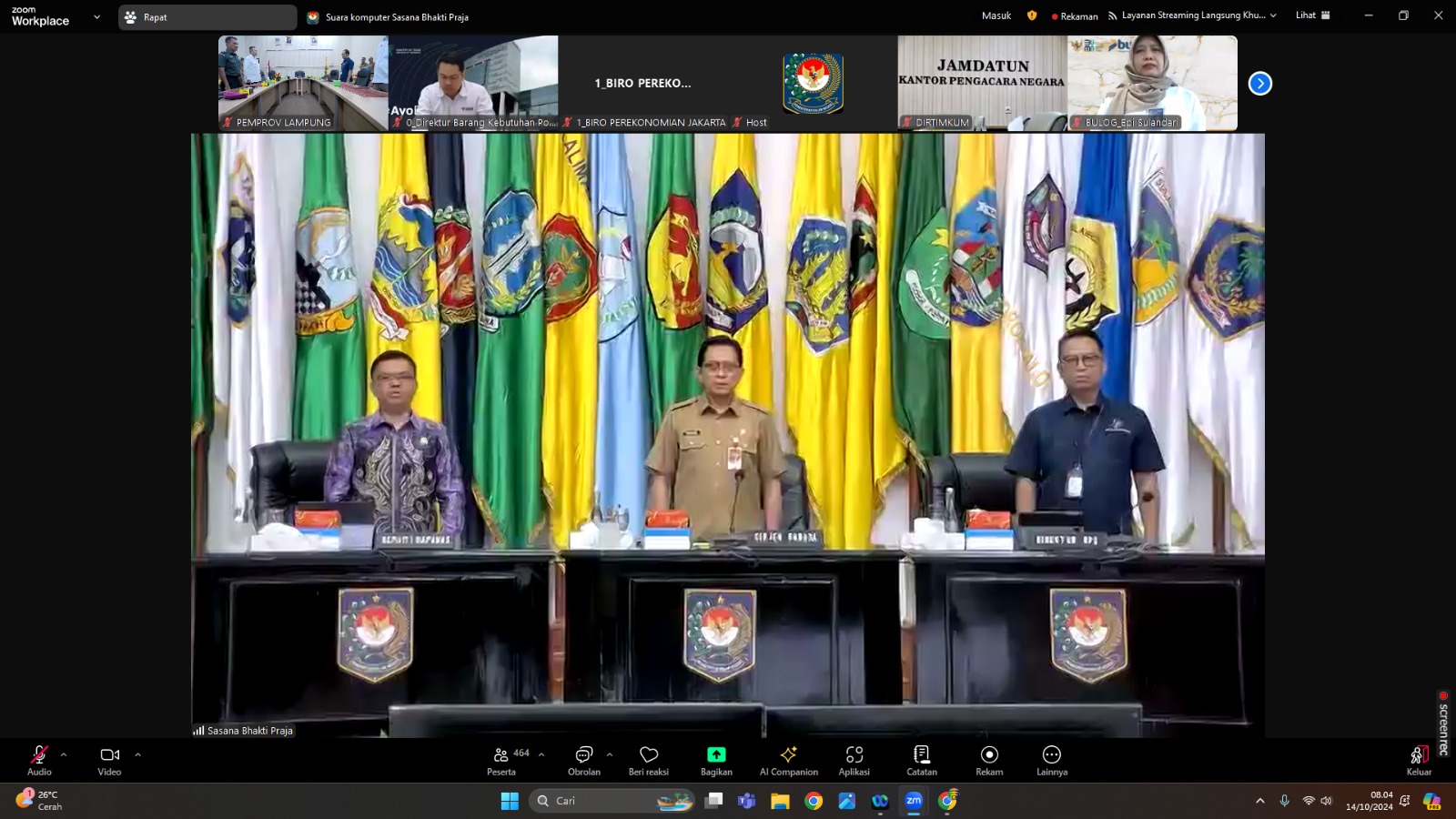The width and height of the screenshot is (1456, 819).
Task: Unmute microphone using the Audio button
Action: click(x=39, y=760)
